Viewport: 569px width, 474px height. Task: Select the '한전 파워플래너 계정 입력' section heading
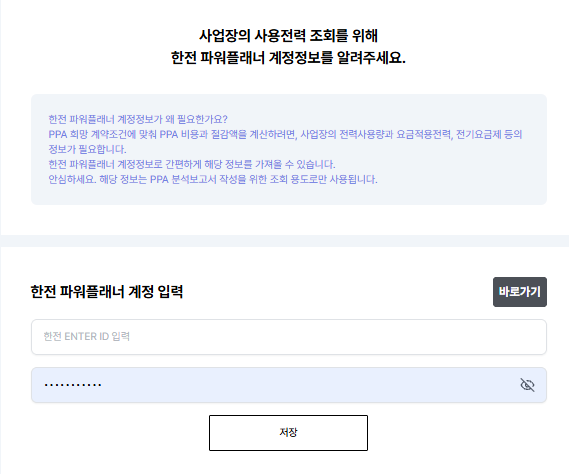click(x=107, y=292)
